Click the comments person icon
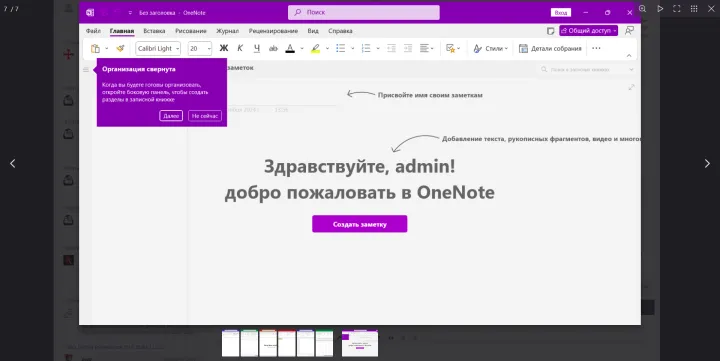 click(x=630, y=30)
